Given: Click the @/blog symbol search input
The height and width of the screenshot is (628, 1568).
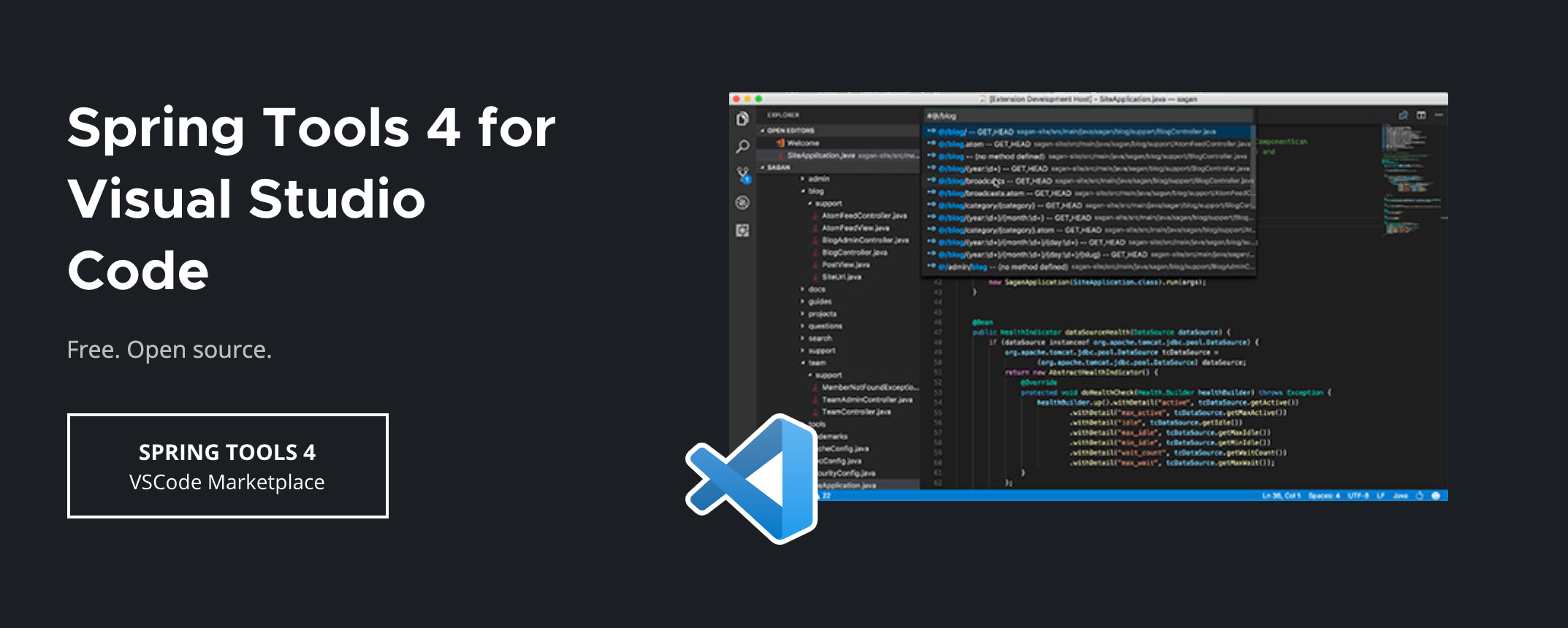Looking at the screenshot, I should tap(1088, 116).
